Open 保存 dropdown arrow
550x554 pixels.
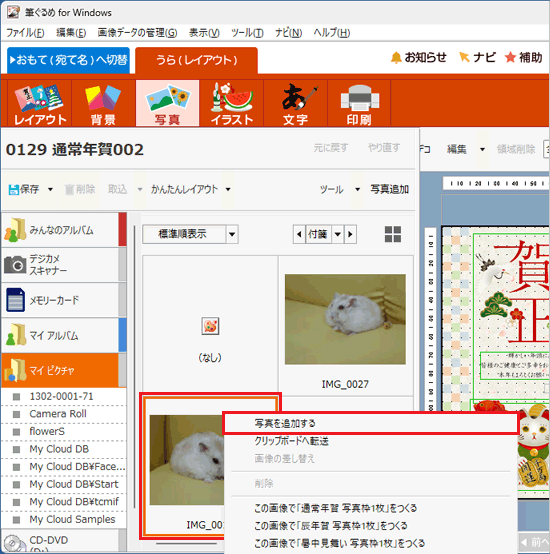pos(51,189)
